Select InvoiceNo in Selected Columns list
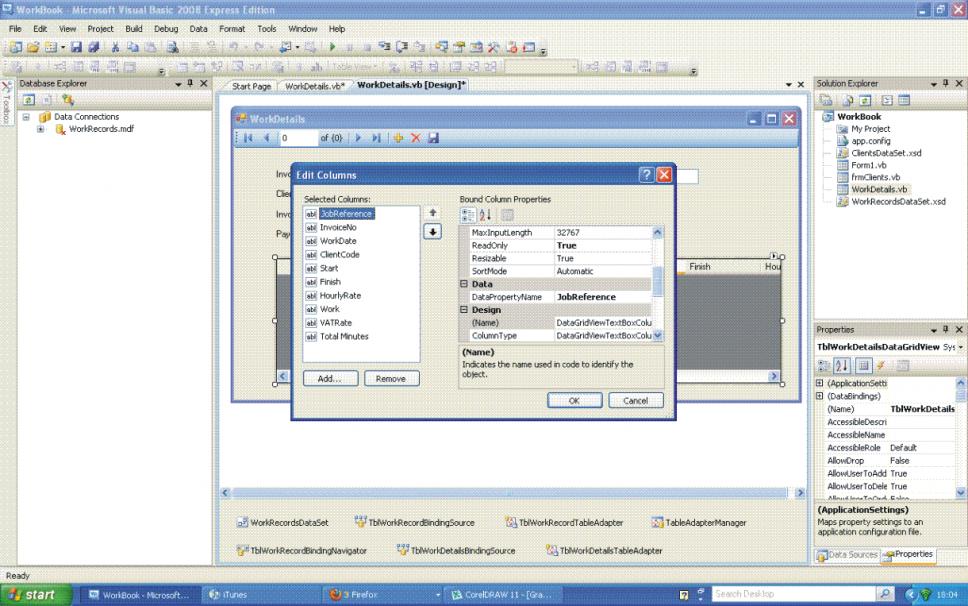The height and width of the screenshot is (606, 968). click(x=338, y=227)
